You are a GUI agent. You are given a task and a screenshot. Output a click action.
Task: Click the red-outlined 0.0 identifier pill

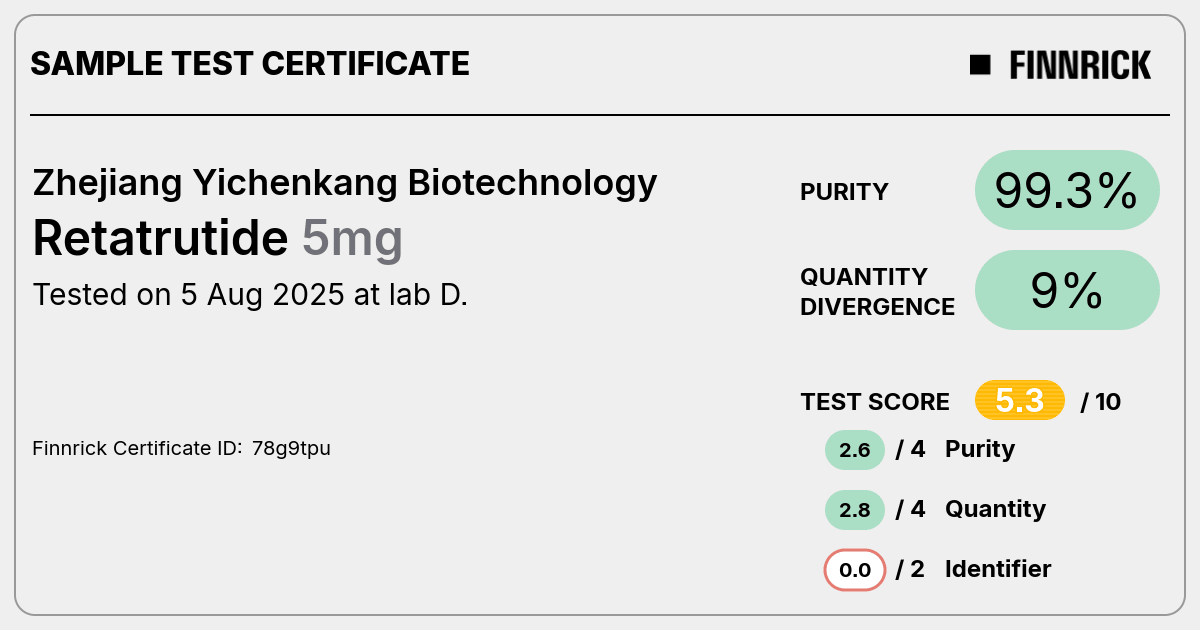855,570
